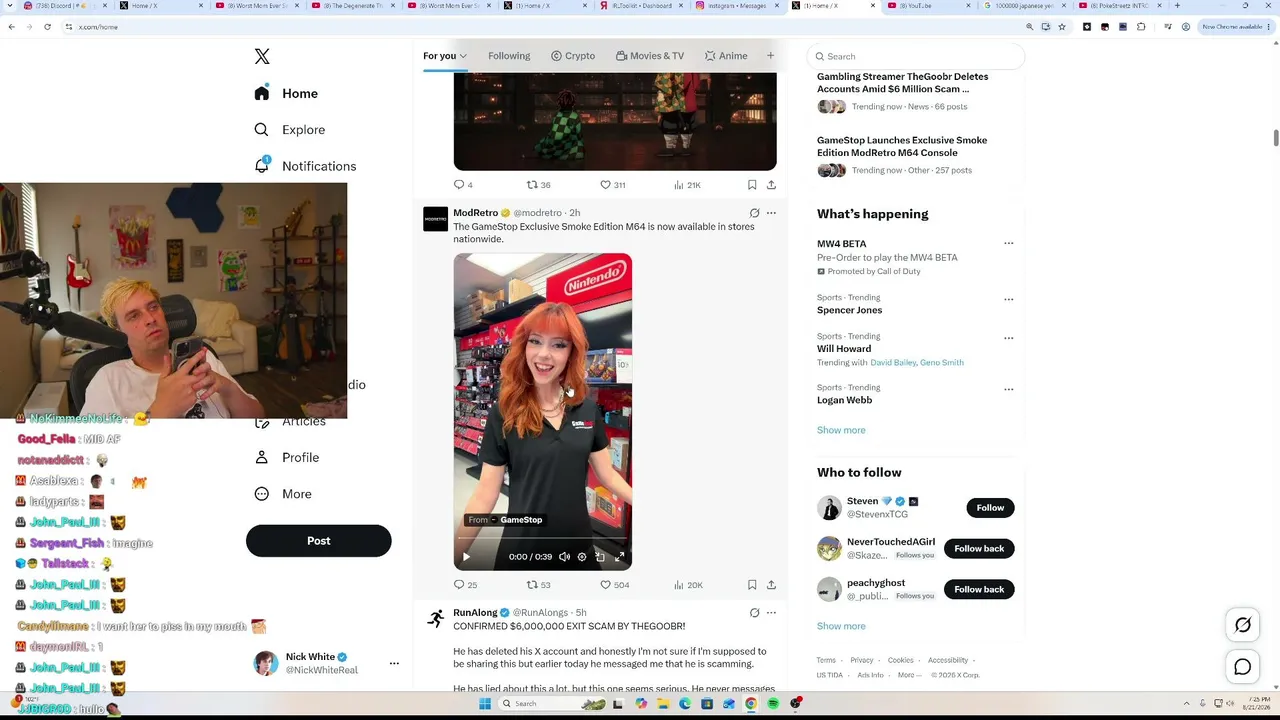
Task: Bookmark the post with 21K views
Action: click(752, 185)
